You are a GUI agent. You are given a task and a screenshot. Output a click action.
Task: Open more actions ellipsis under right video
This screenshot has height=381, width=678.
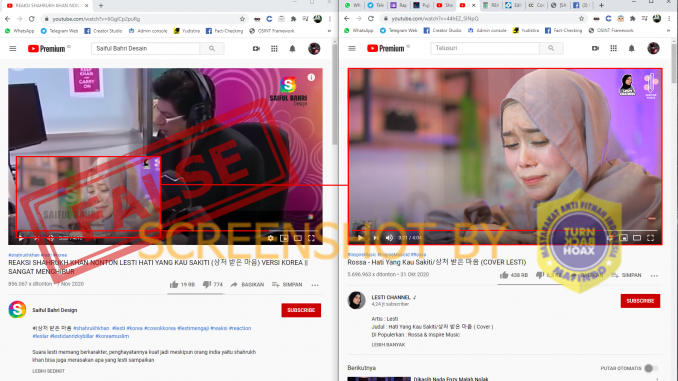pyautogui.click(x=654, y=275)
